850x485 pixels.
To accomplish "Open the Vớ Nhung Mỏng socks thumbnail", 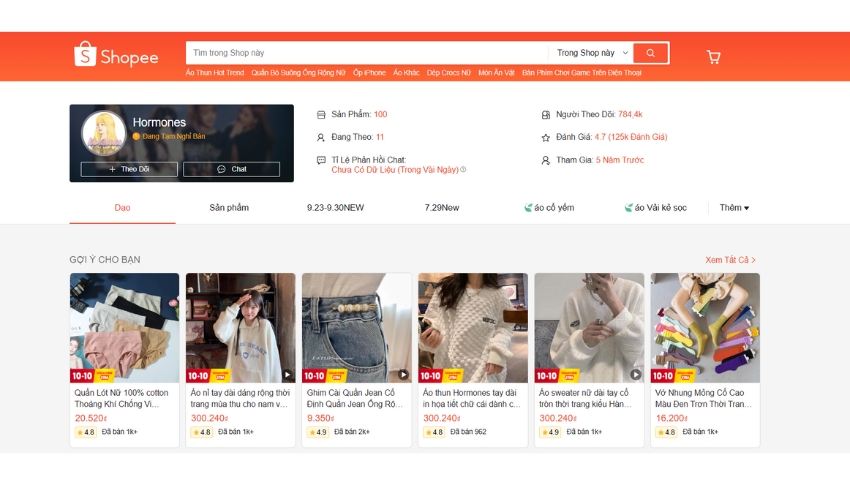I will 705,328.
